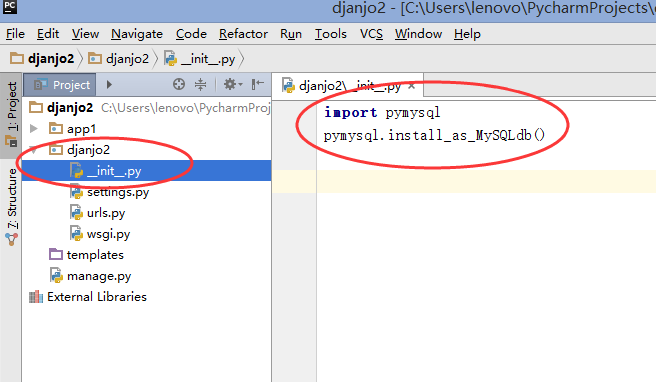
Task: Open the Window menu
Action: pyautogui.click(x=418, y=34)
